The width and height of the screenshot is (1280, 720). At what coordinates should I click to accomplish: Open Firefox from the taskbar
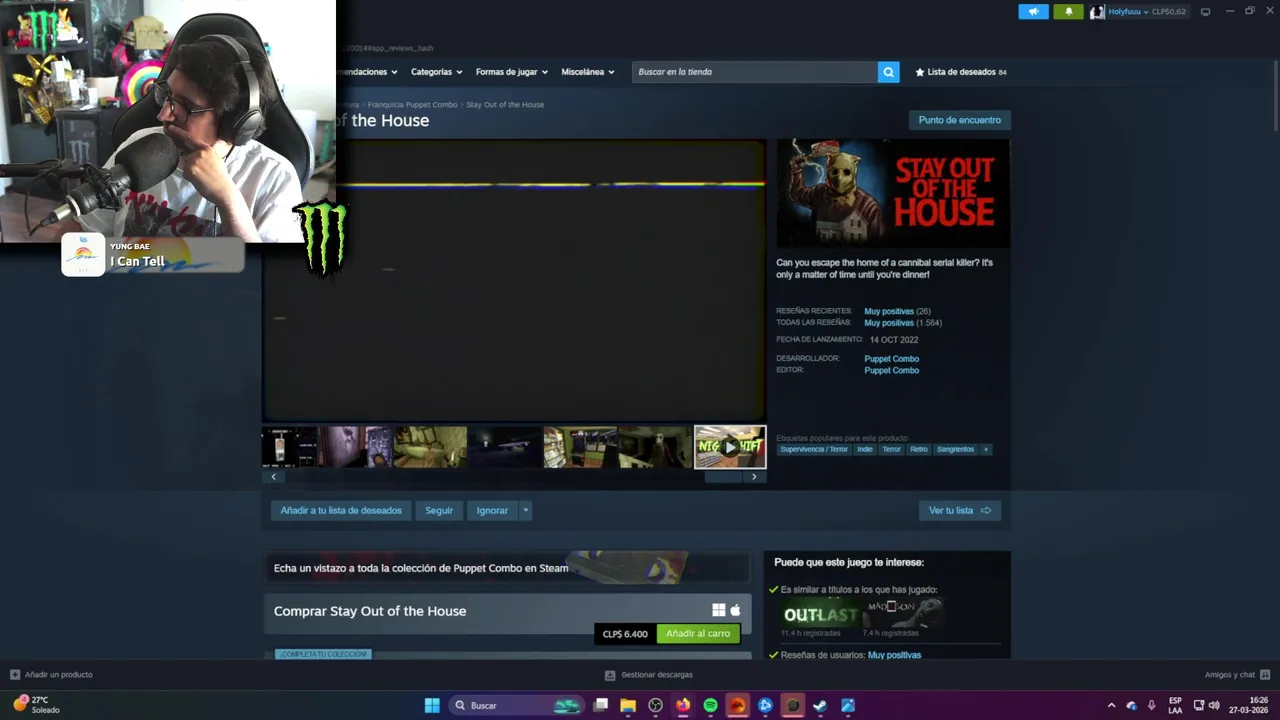683,706
